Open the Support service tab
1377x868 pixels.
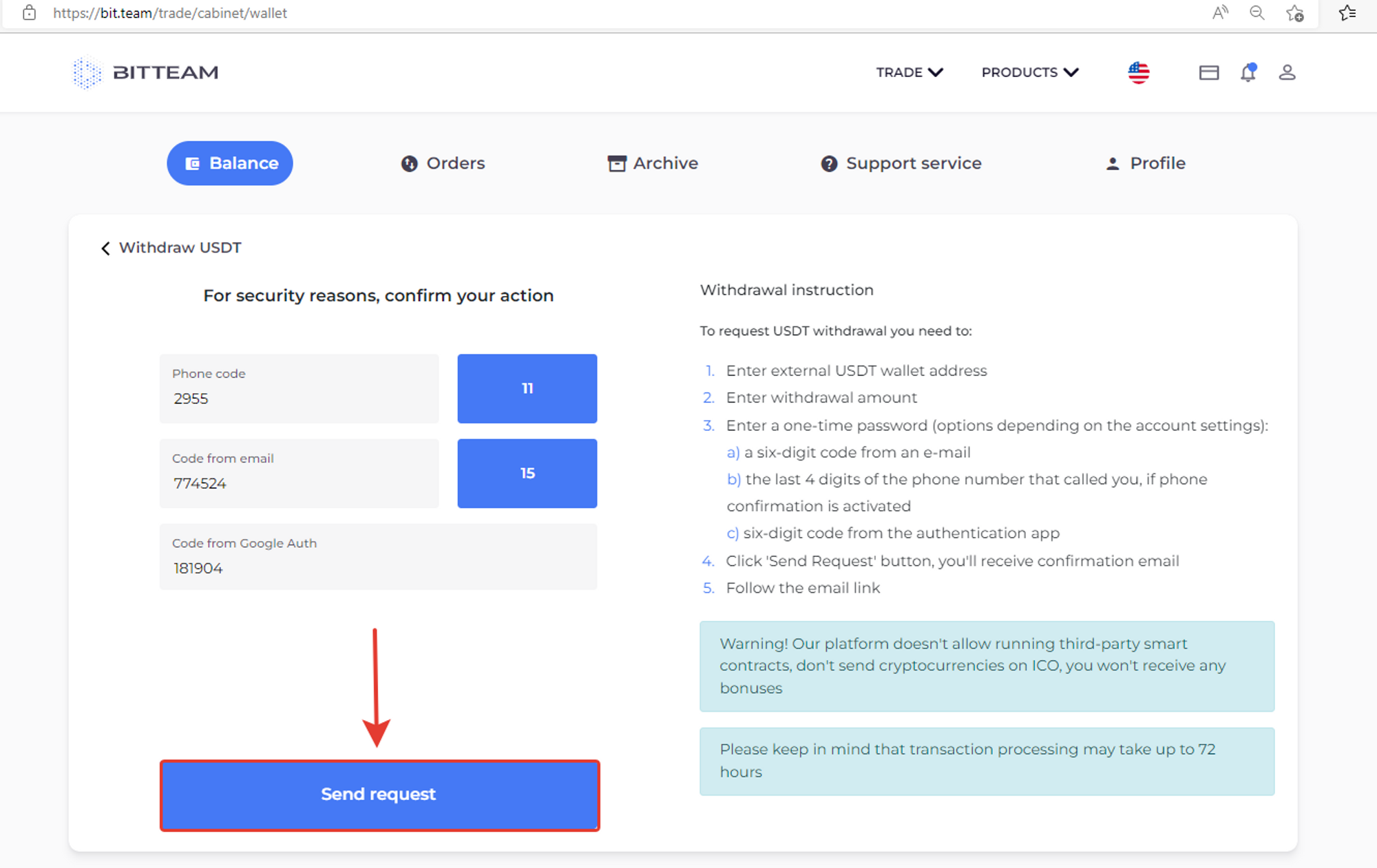click(901, 163)
